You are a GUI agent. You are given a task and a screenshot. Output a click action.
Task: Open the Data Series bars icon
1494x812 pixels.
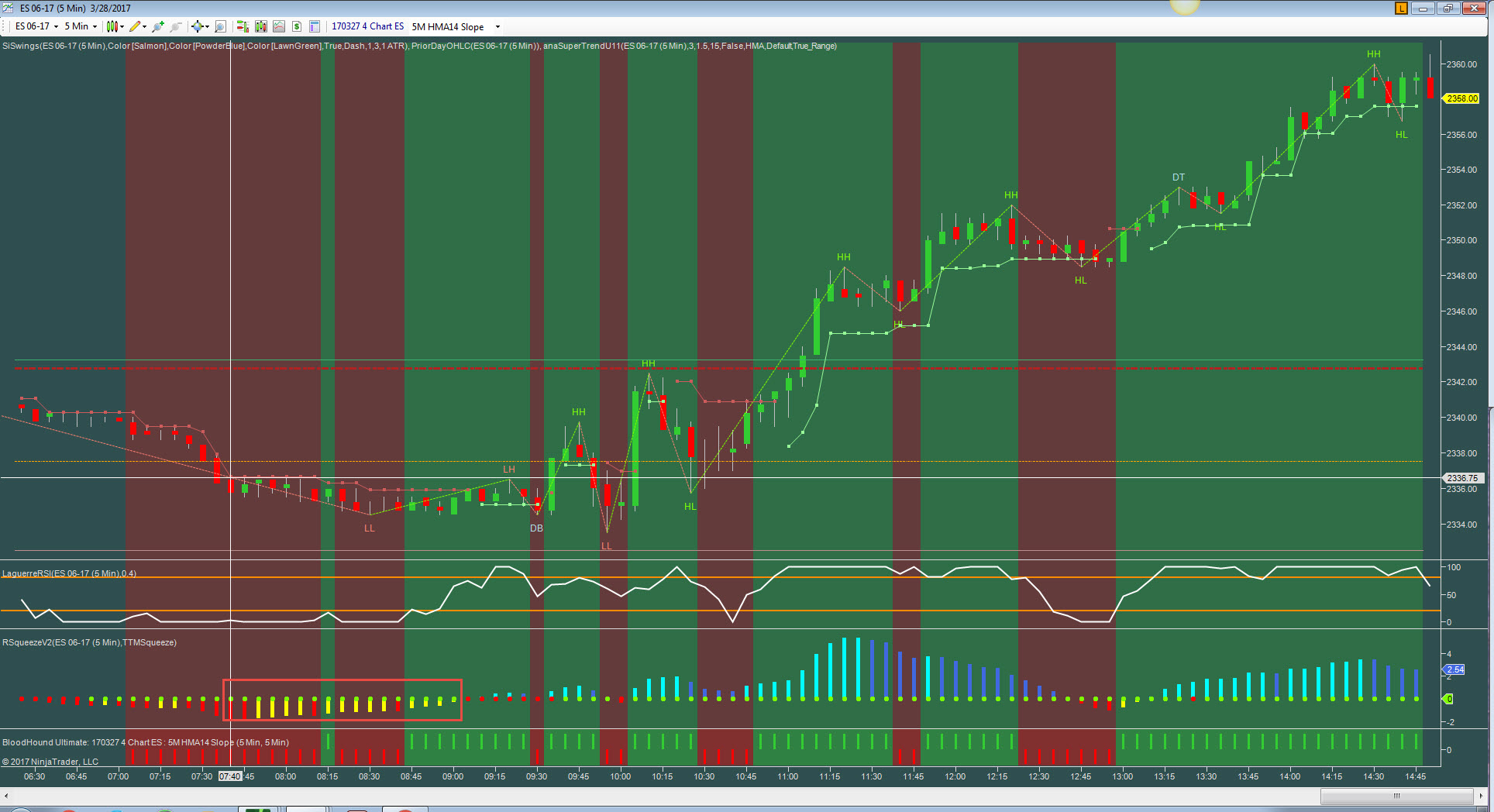click(261, 26)
